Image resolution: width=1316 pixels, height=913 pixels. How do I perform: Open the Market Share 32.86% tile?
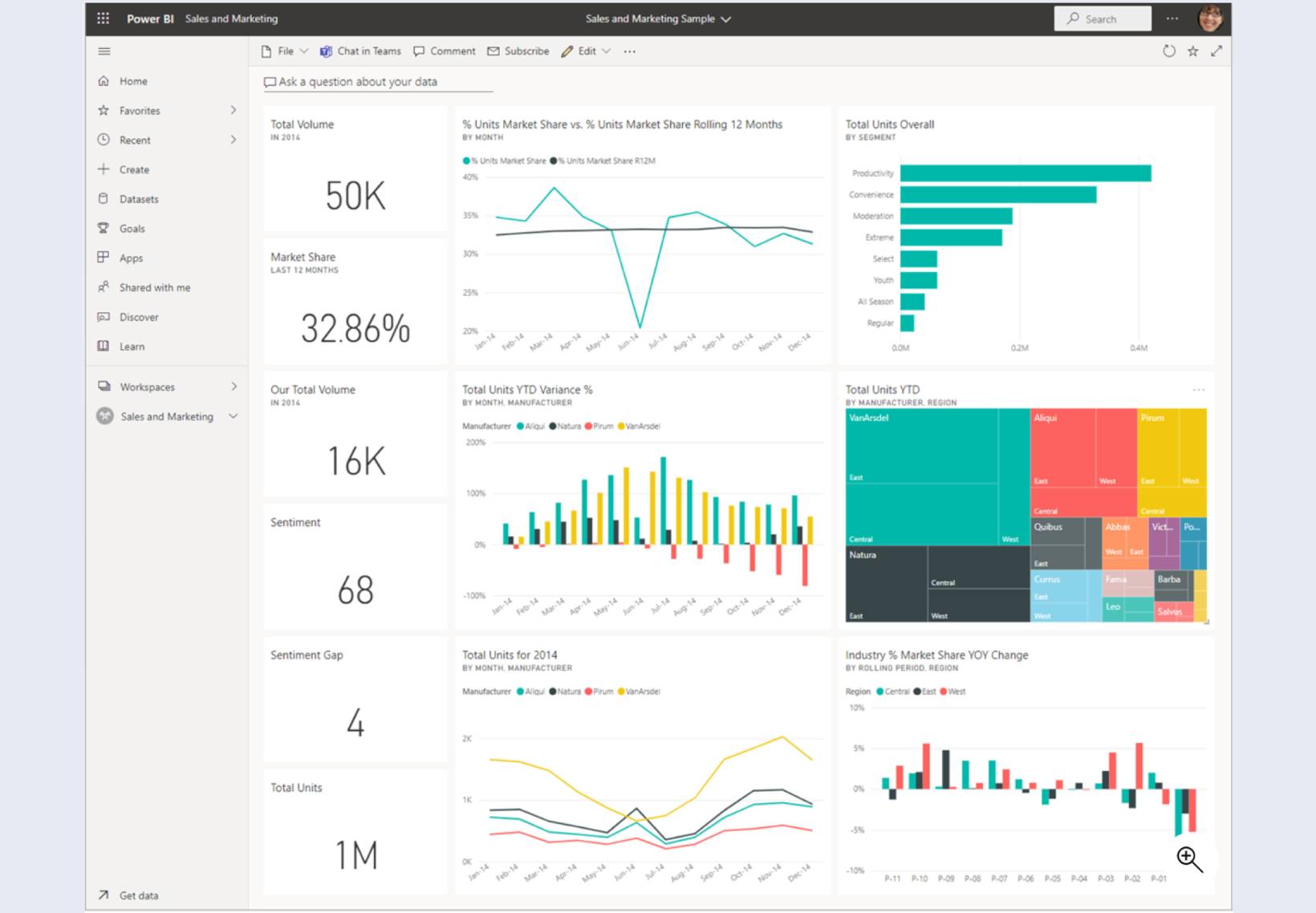tap(355, 302)
